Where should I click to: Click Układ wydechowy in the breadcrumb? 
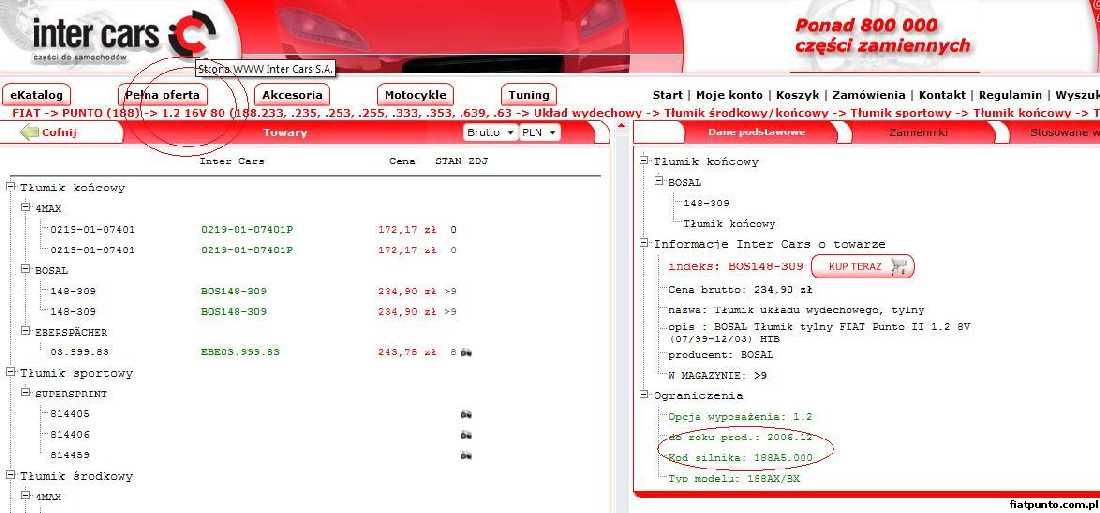tap(587, 113)
